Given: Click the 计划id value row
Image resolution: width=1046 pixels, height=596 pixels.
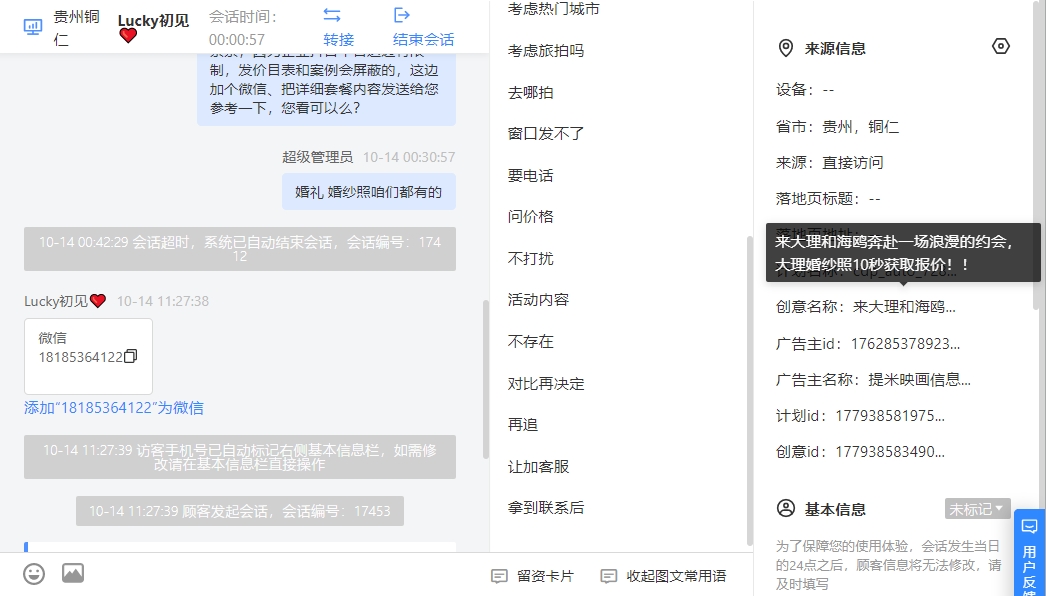Looking at the screenshot, I should click(860, 416).
